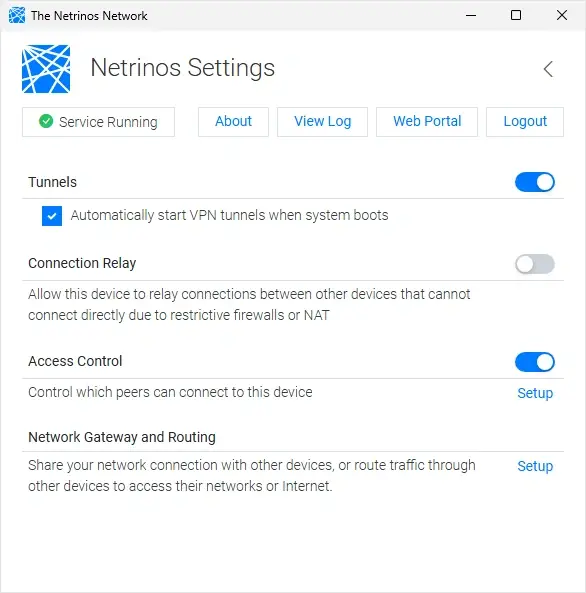This screenshot has width=586, height=593.
Task: Disable the Access Control toggle
Action: tap(535, 362)
